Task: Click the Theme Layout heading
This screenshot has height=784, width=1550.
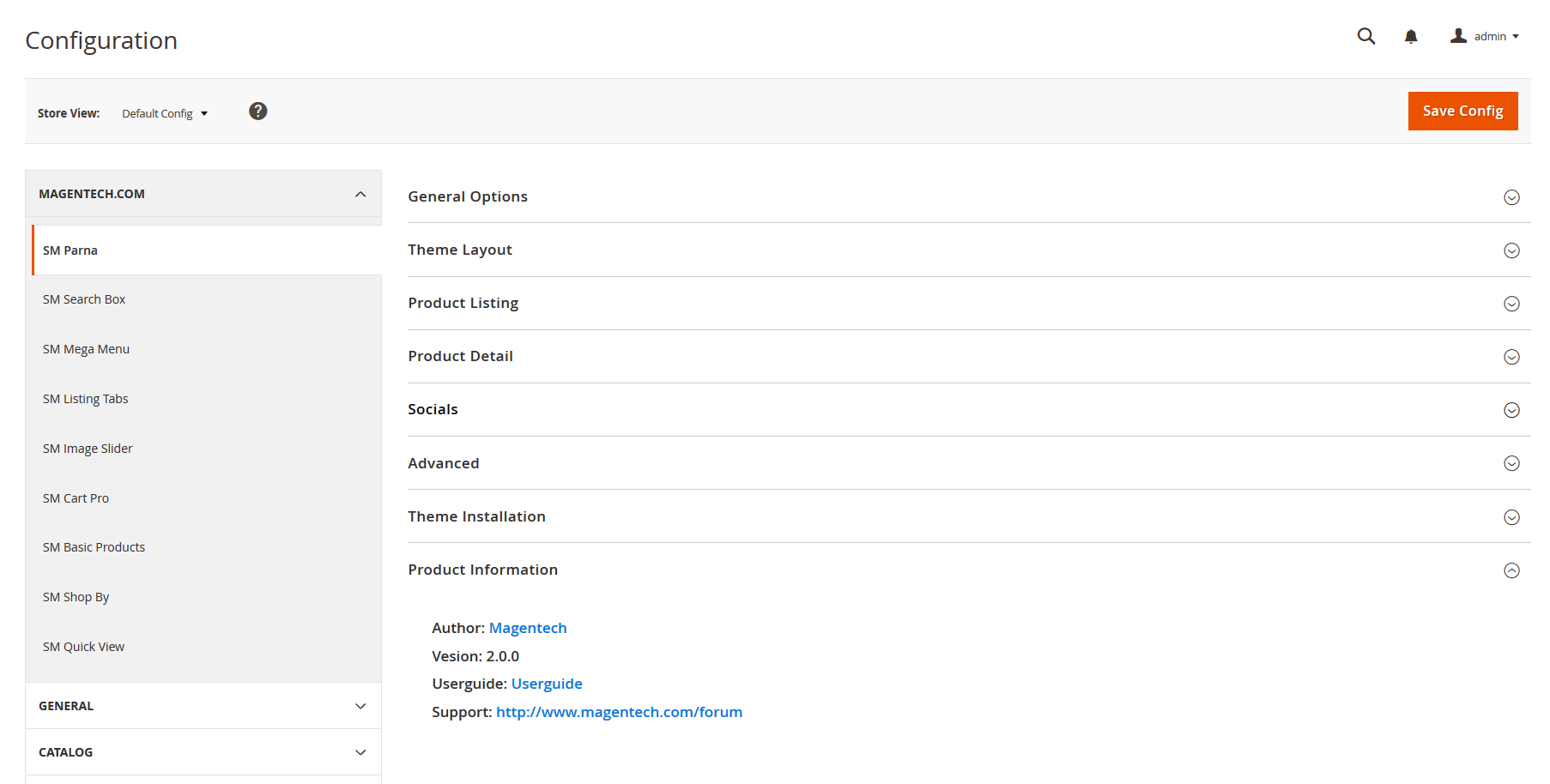Action: pyautogui.click(x=460, y=250)
